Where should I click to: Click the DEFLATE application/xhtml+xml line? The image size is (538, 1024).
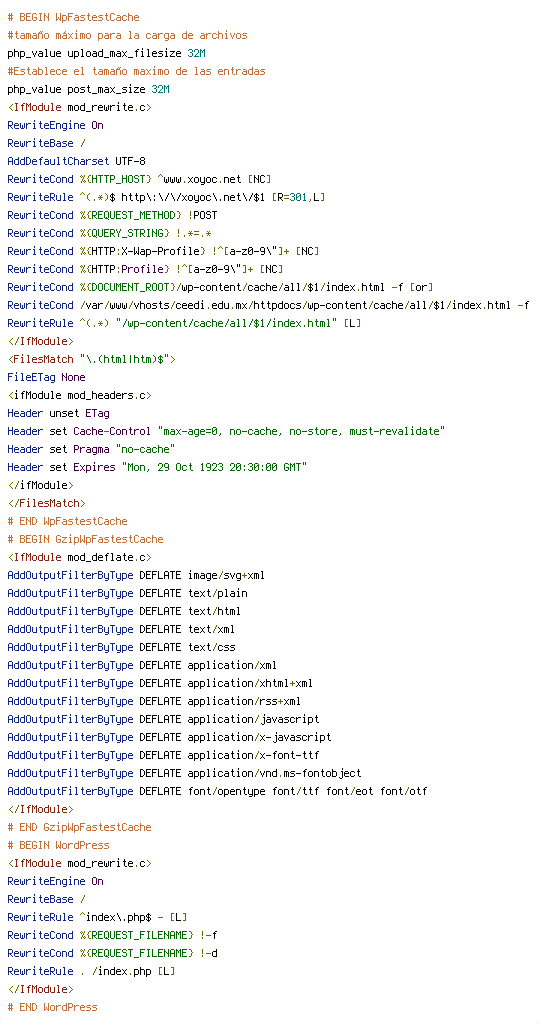[160, 684]
